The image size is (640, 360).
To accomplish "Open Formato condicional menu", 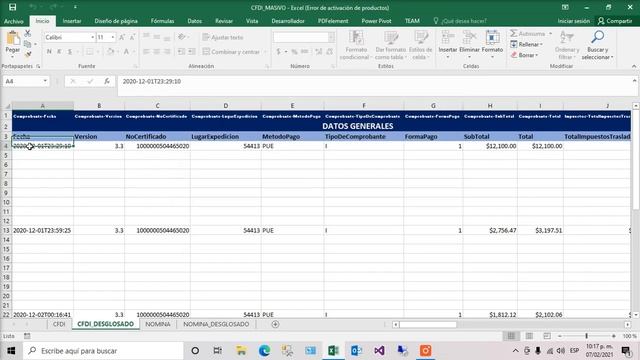I will pyautogui.click(x=356, y=45).
